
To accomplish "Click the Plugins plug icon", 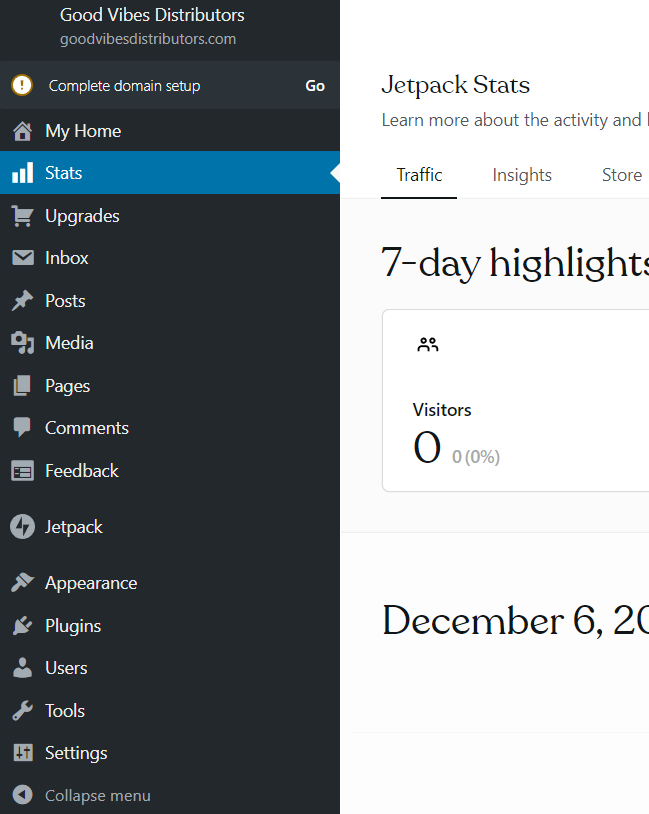I will 22,626.
